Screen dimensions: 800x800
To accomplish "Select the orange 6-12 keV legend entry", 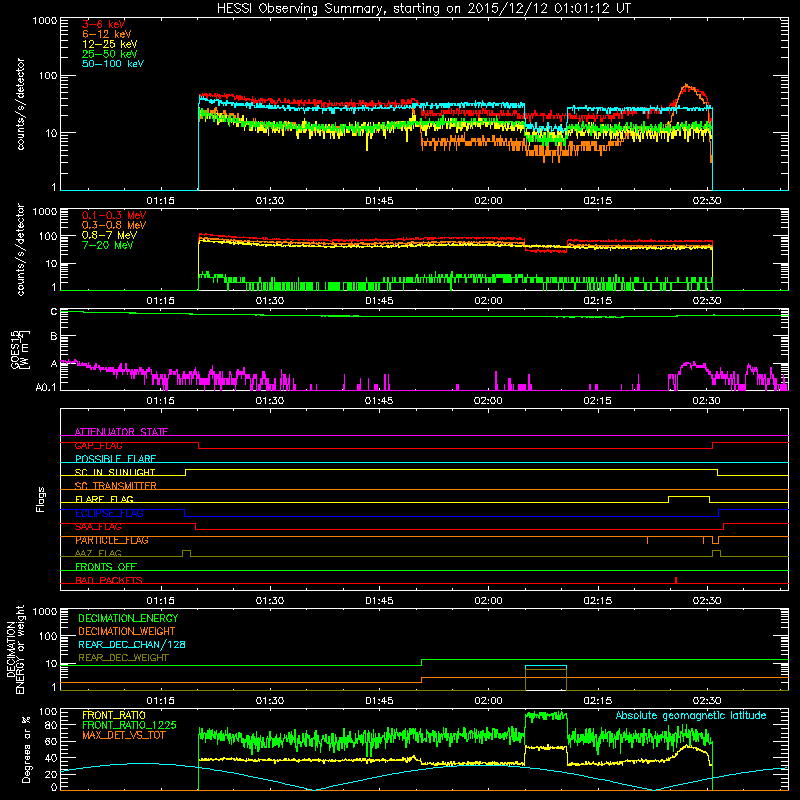I will 107,34.
